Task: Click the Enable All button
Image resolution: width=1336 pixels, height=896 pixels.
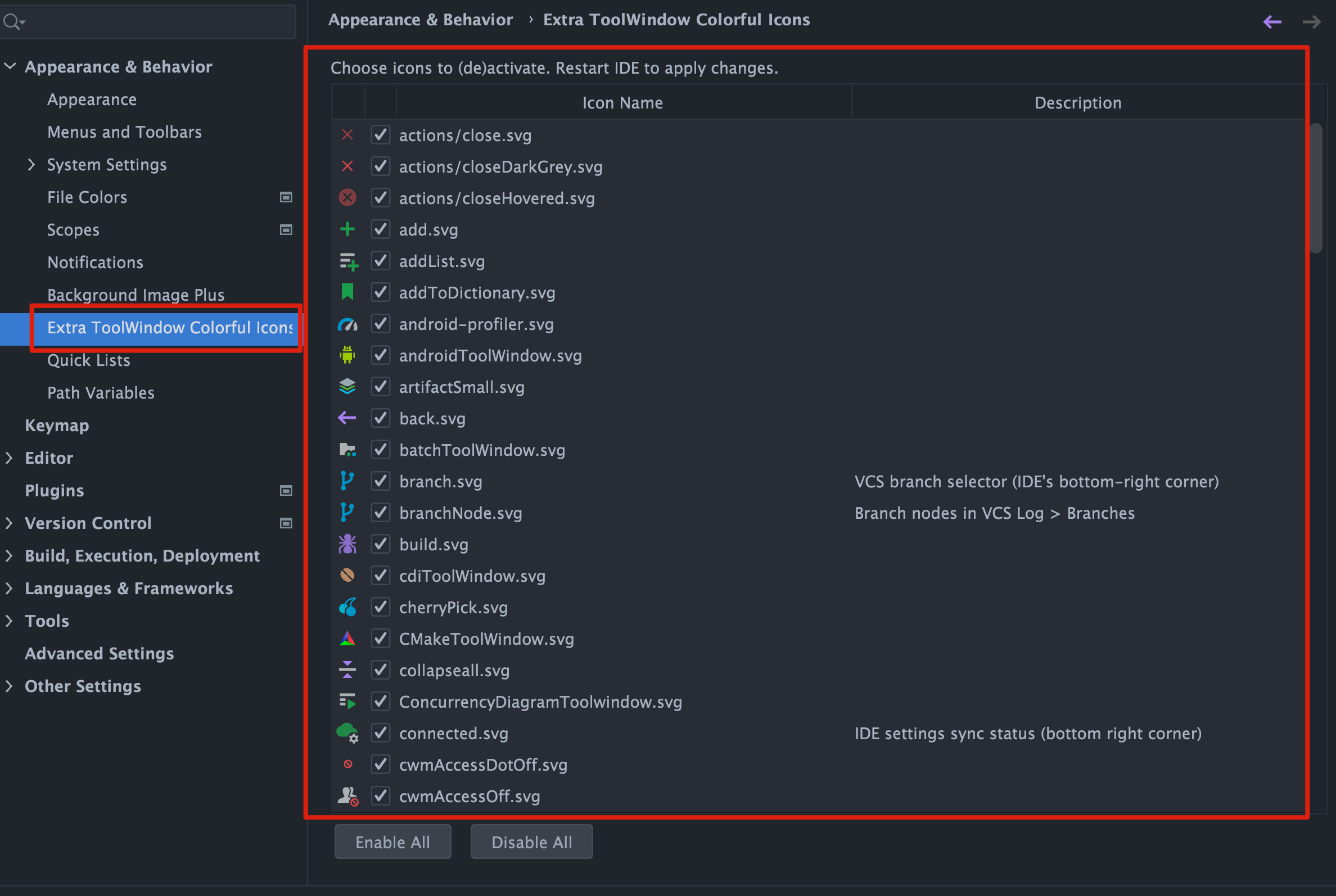Action: point(393,841)
